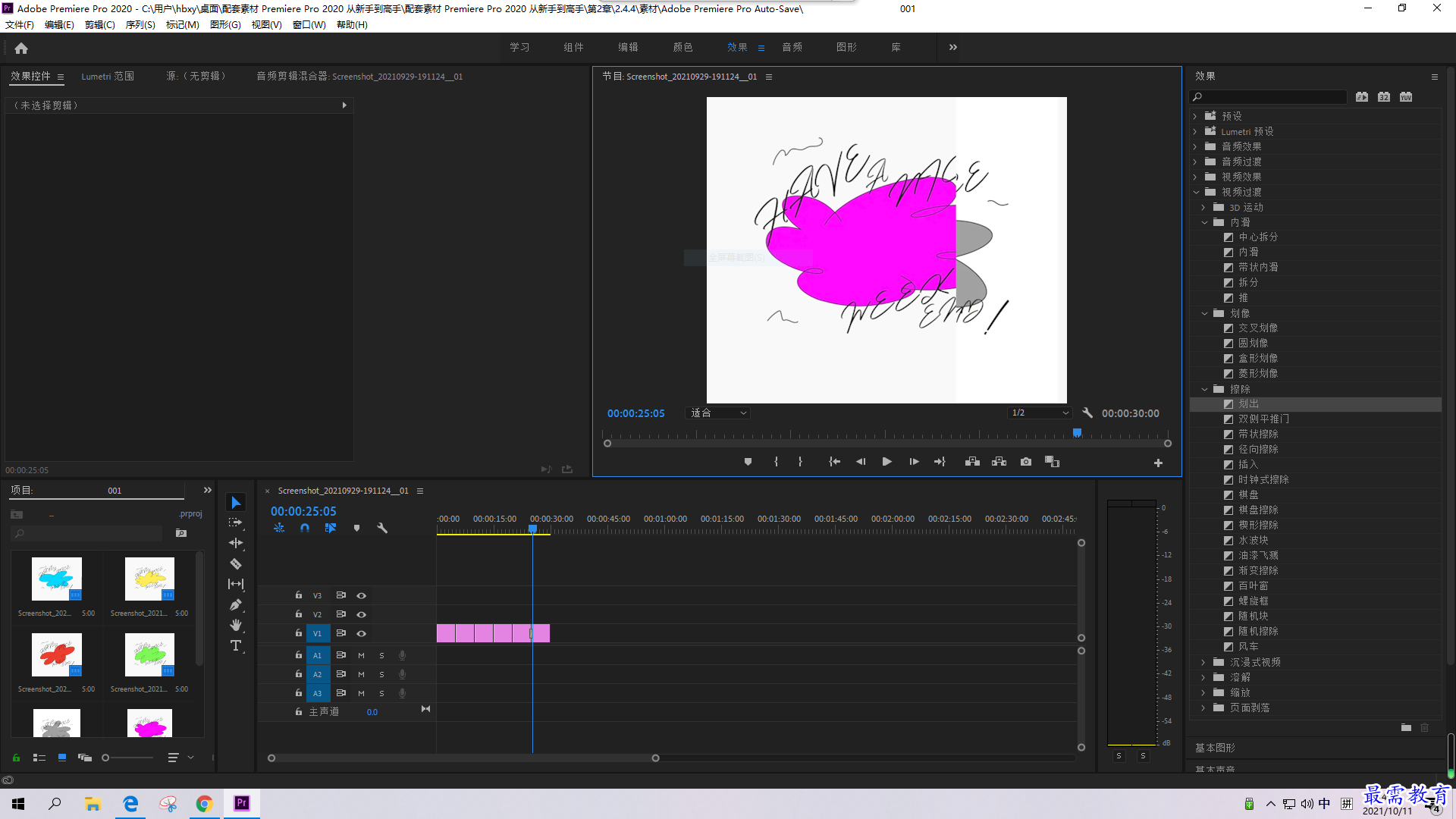Open Google Chrome from taskbar
1456x819 pixels.
(205, 804)
